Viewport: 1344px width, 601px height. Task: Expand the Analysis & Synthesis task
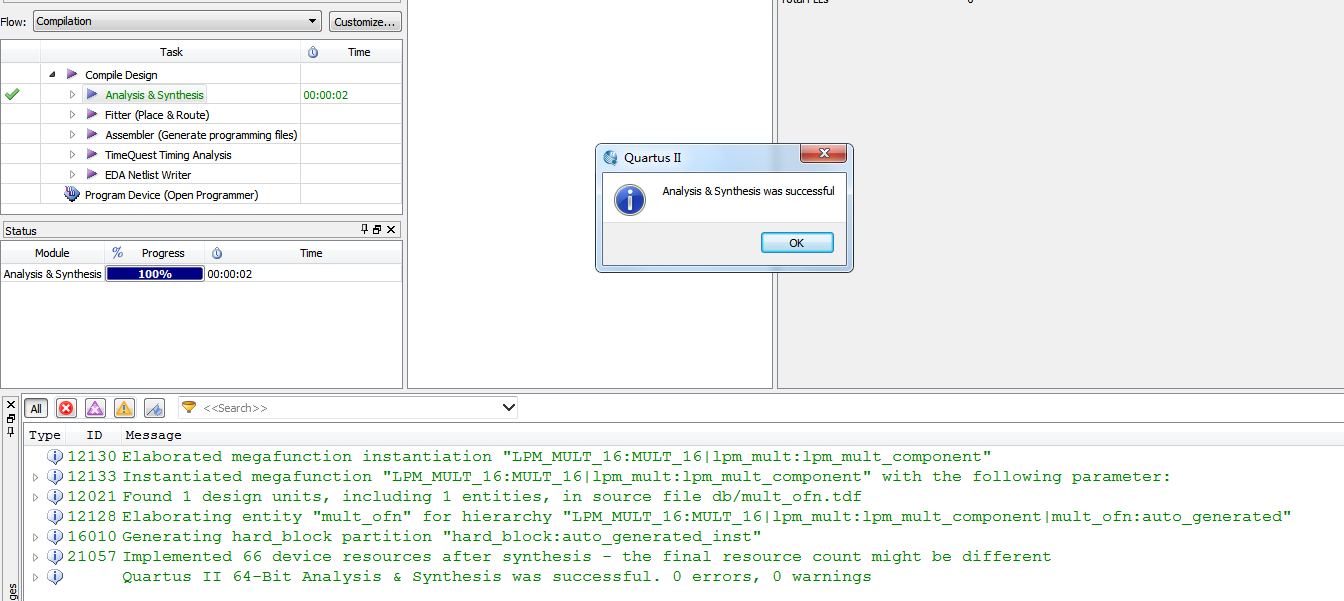72,95
